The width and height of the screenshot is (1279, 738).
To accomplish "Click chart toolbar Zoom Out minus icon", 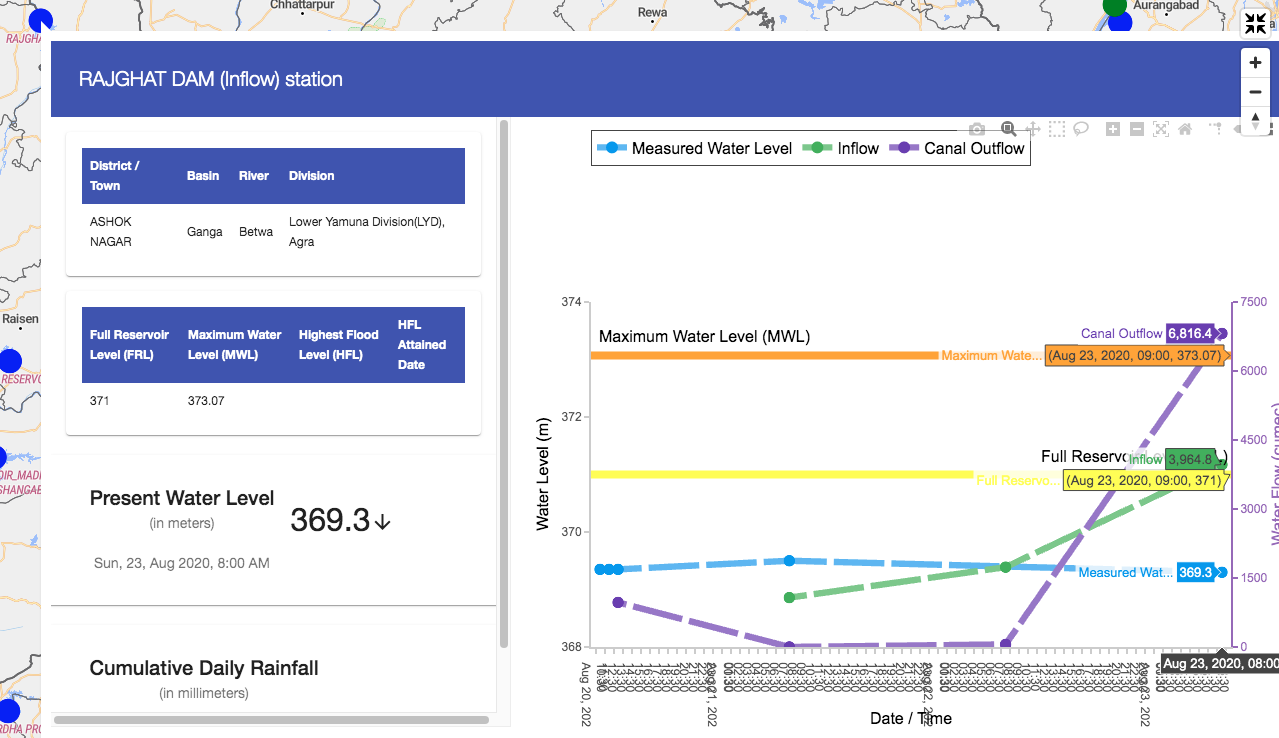I will pos(1137,129).
